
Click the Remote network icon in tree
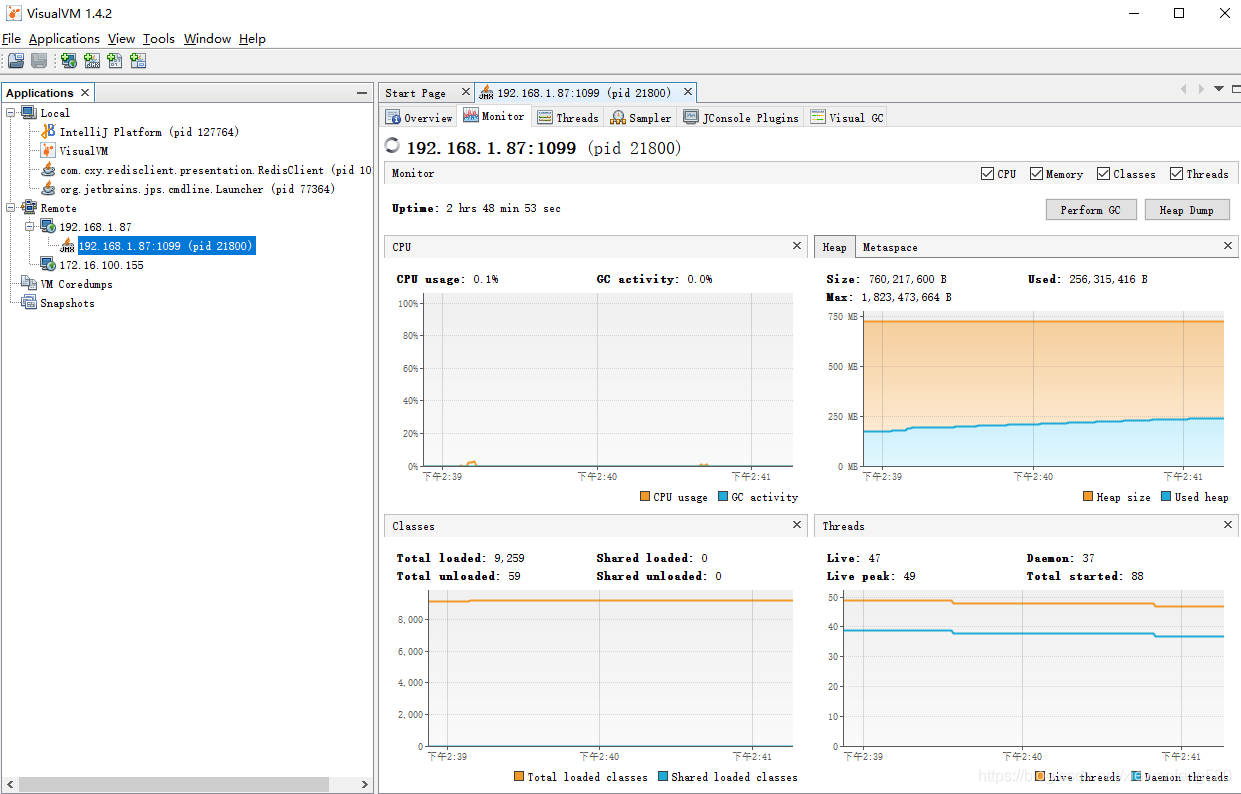29,208
